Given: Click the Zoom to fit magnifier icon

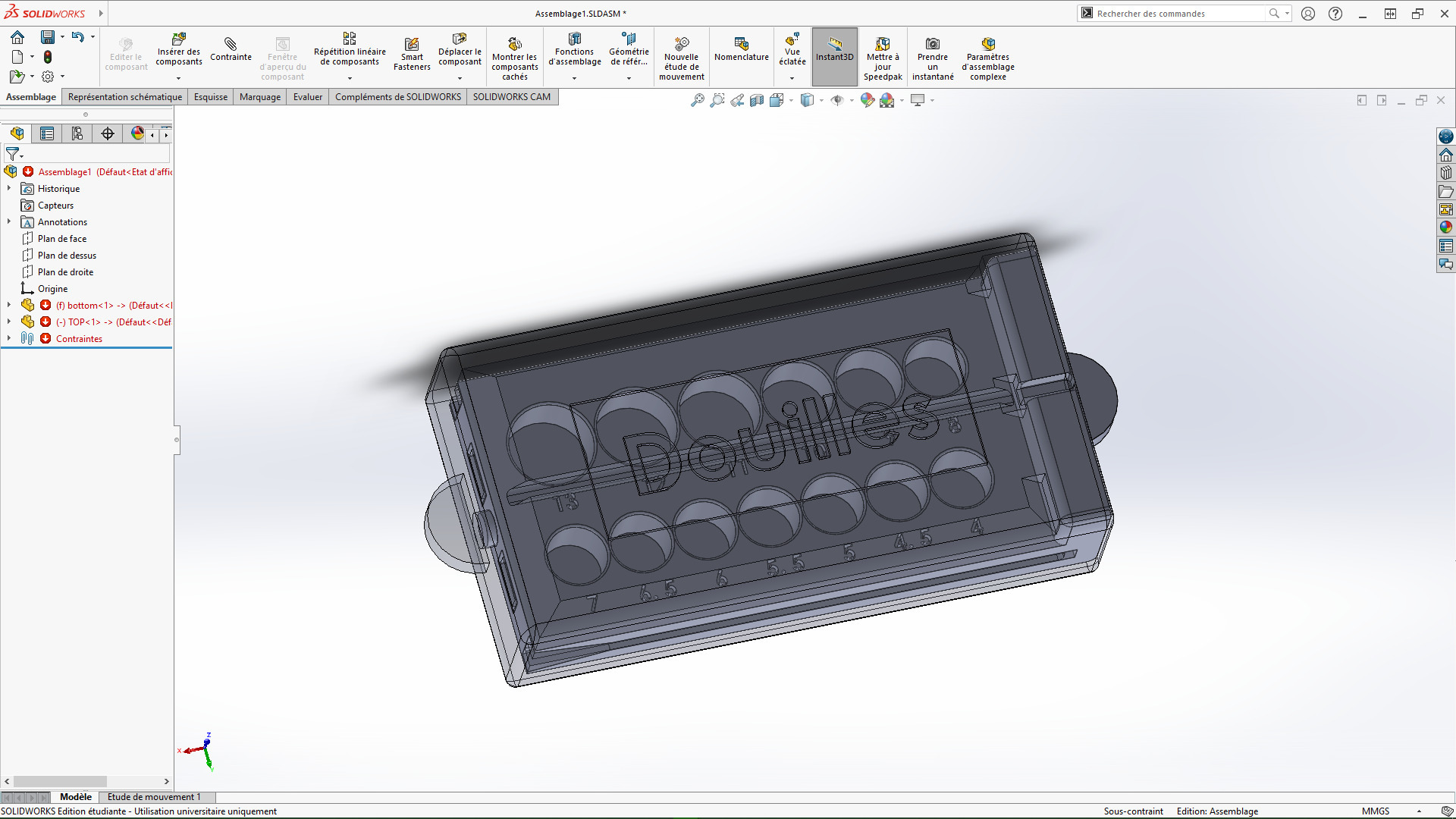Looking at the screenshot, I should [x=697, y=100].
